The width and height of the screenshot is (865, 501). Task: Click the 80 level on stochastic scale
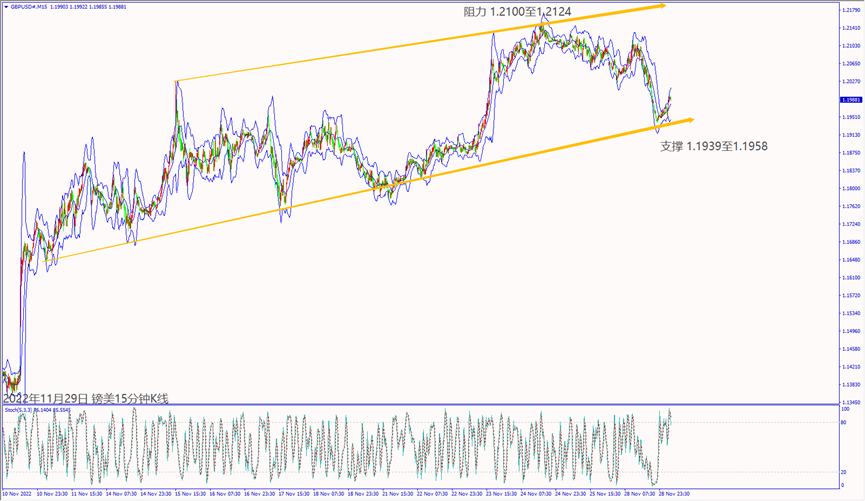844,423
